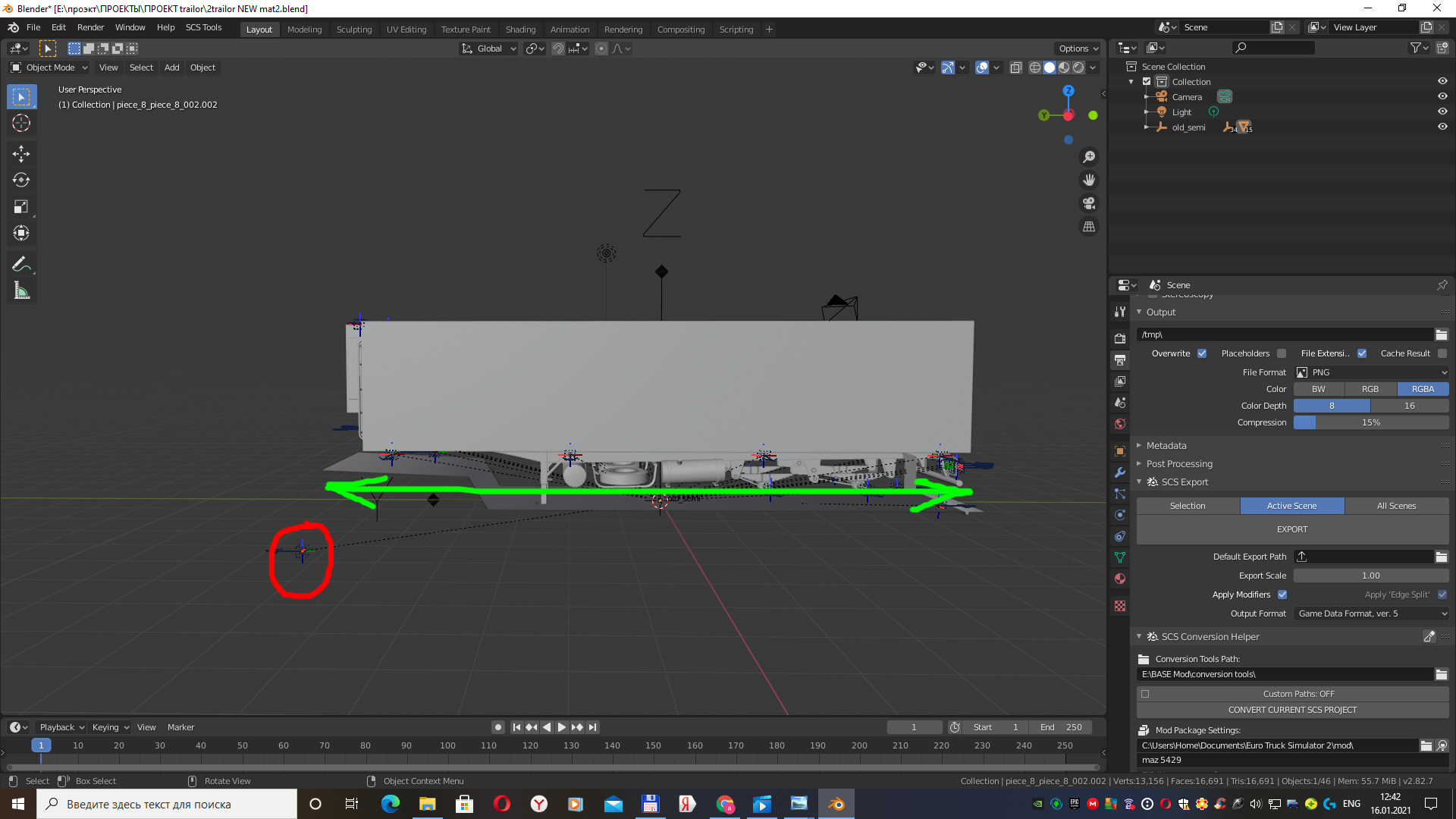Enable Placeholders checkbox

point(1282,353)
